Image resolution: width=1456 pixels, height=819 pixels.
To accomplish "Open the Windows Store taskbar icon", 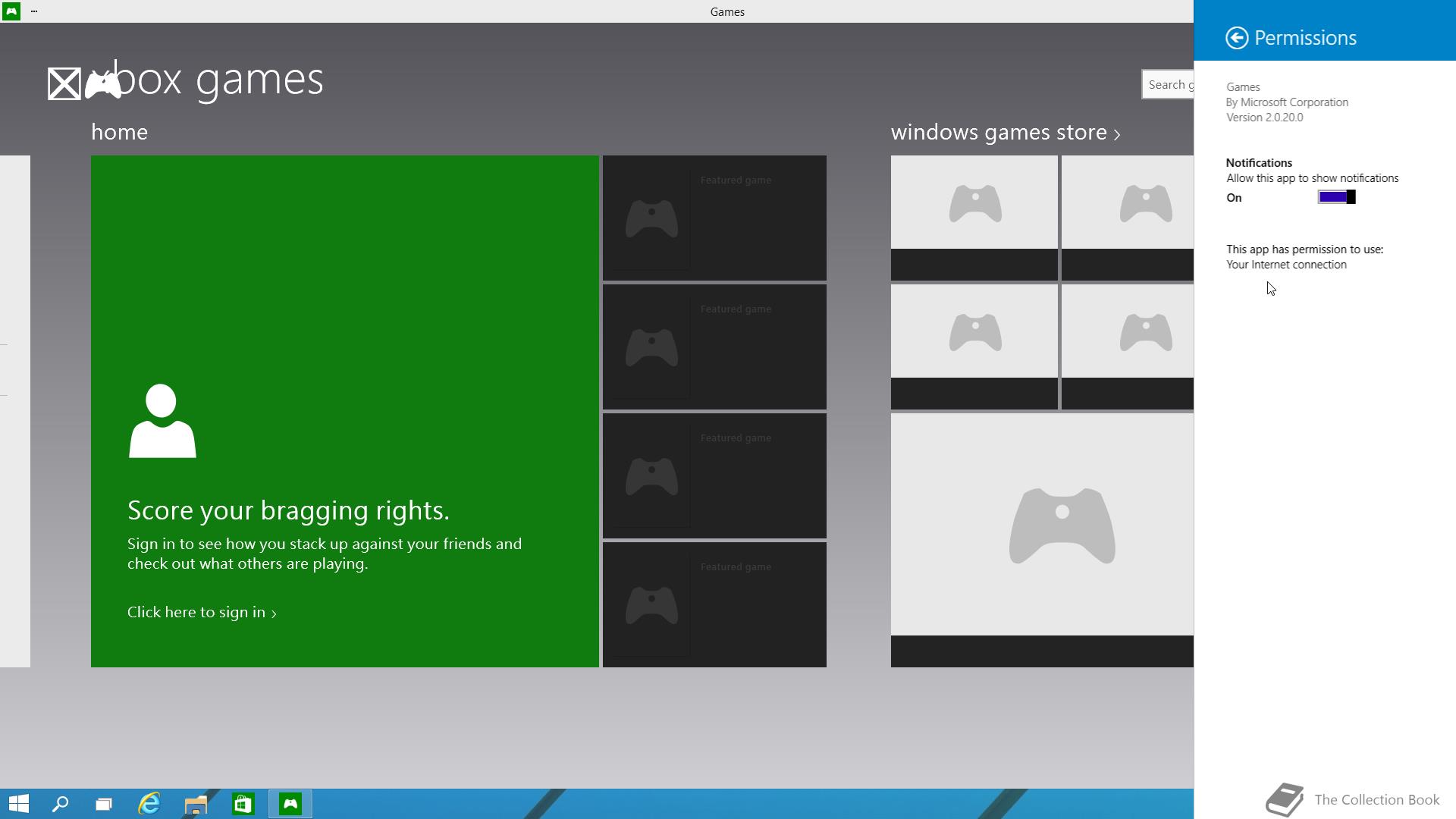I will (243, 804).
